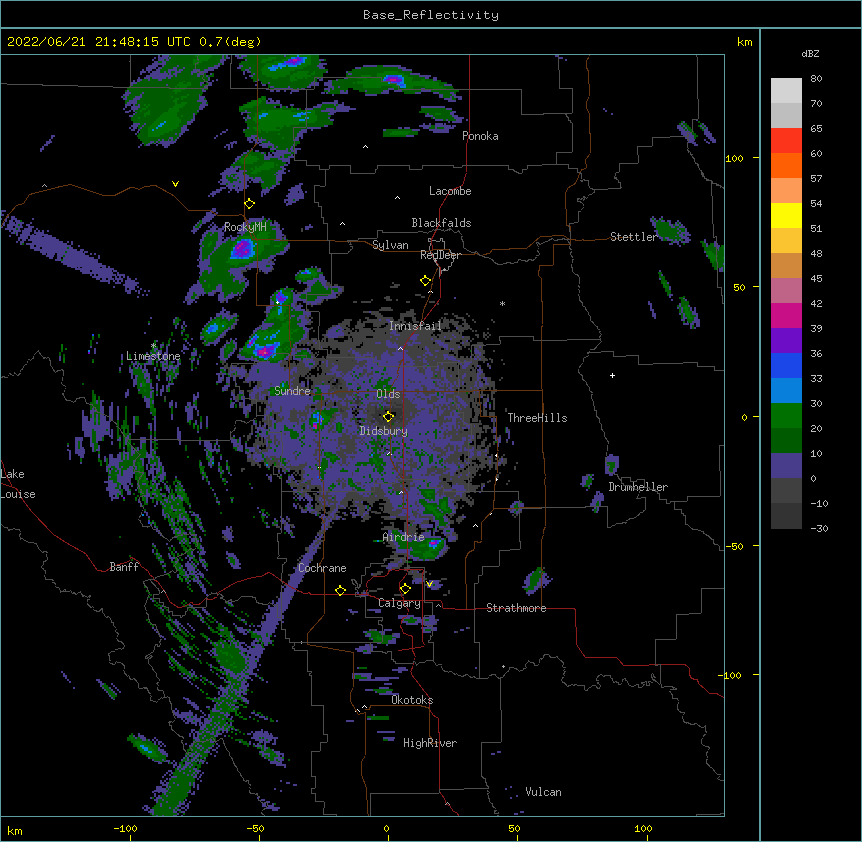
Task: Click the Limestone label
Action: click(x=153, y=356)
